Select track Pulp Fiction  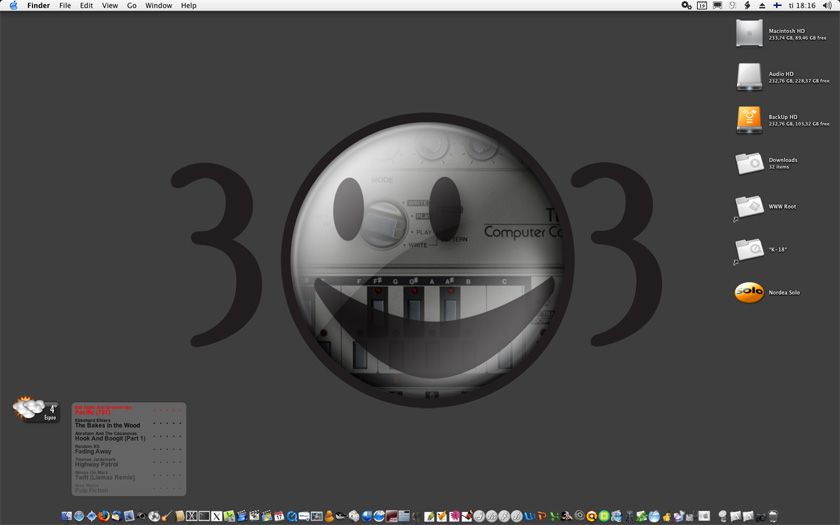(x=91, y=490)
